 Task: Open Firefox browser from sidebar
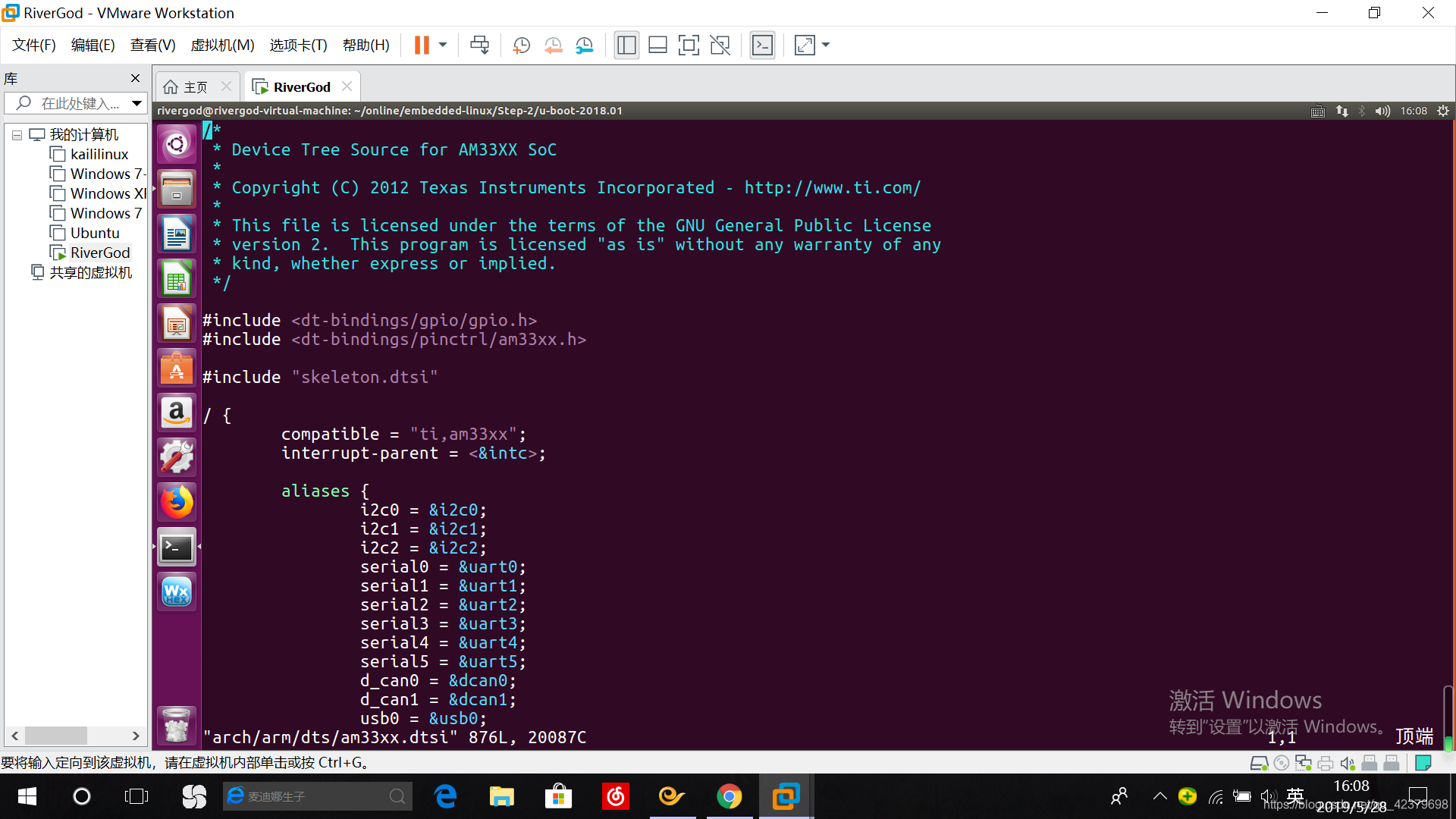[177, 501]
